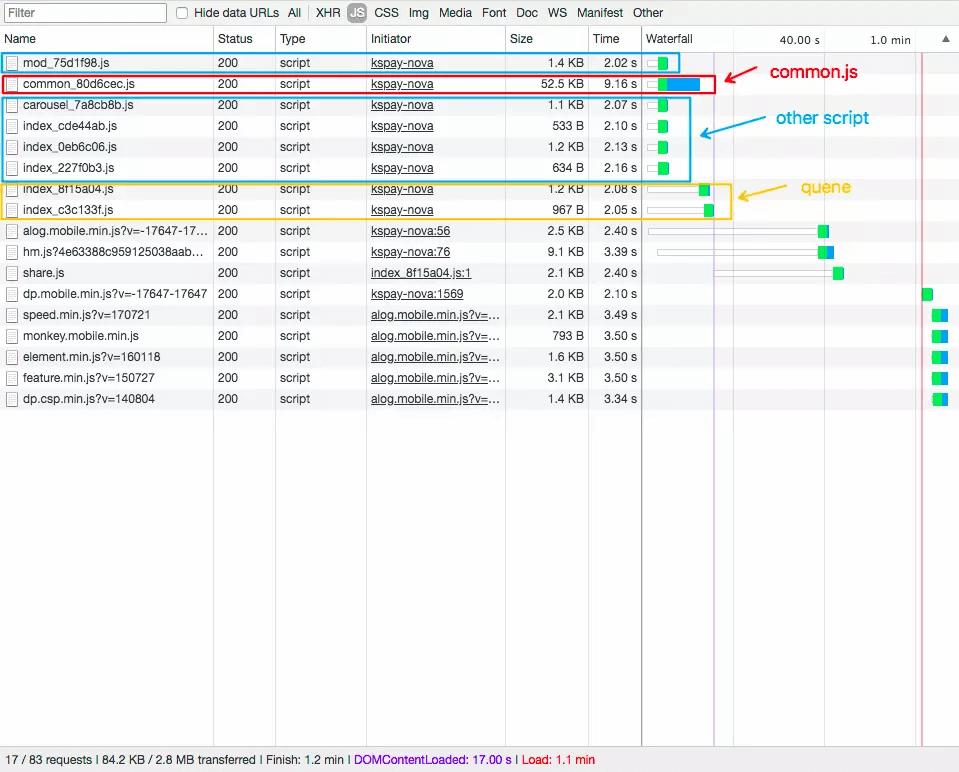Click the 52.5 KB size cell

(562, 84)
